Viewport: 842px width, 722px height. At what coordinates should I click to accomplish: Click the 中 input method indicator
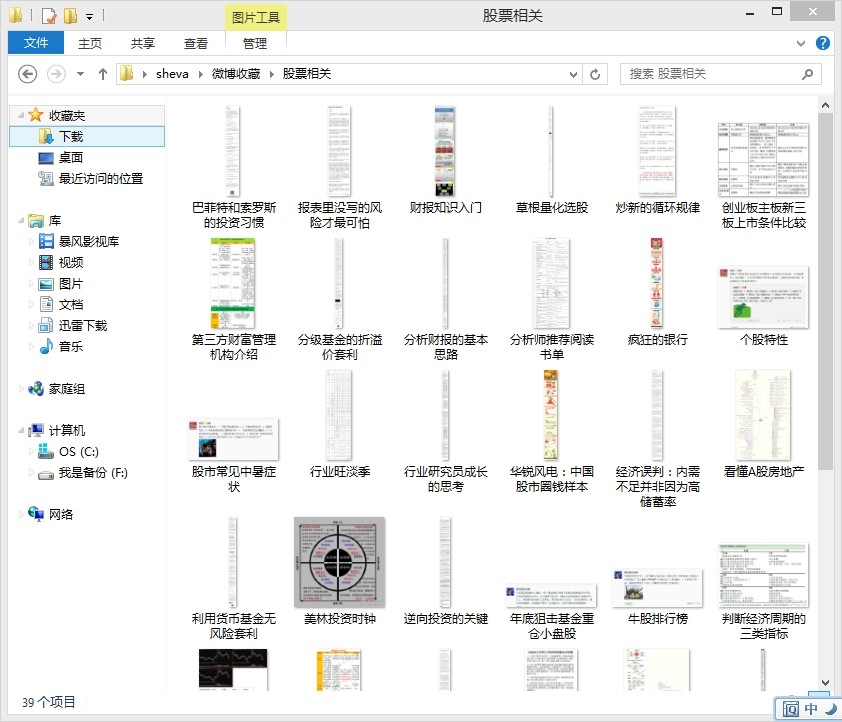click(x=811, y=709)
